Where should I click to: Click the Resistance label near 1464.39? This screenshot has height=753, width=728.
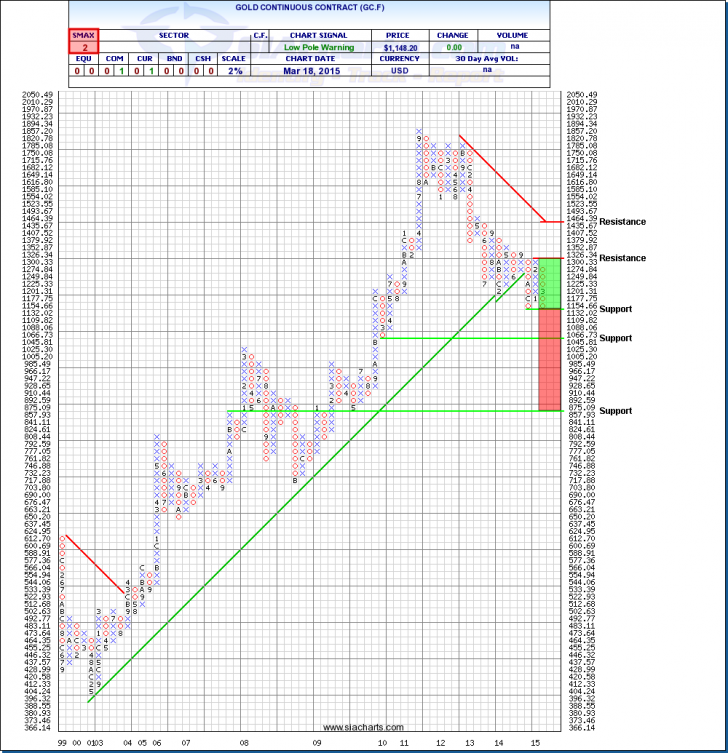pos(622,221)
